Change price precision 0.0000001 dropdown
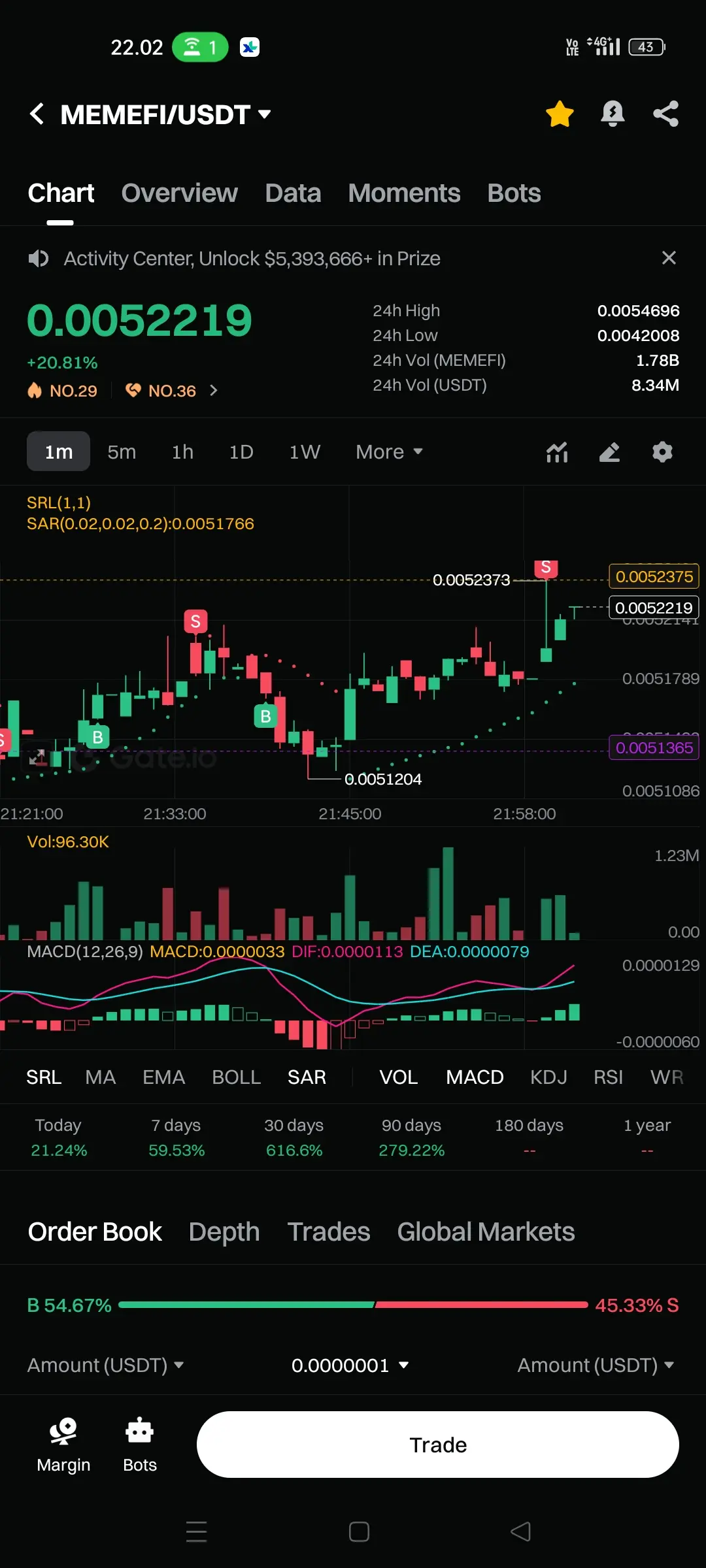 [350, 1365]
